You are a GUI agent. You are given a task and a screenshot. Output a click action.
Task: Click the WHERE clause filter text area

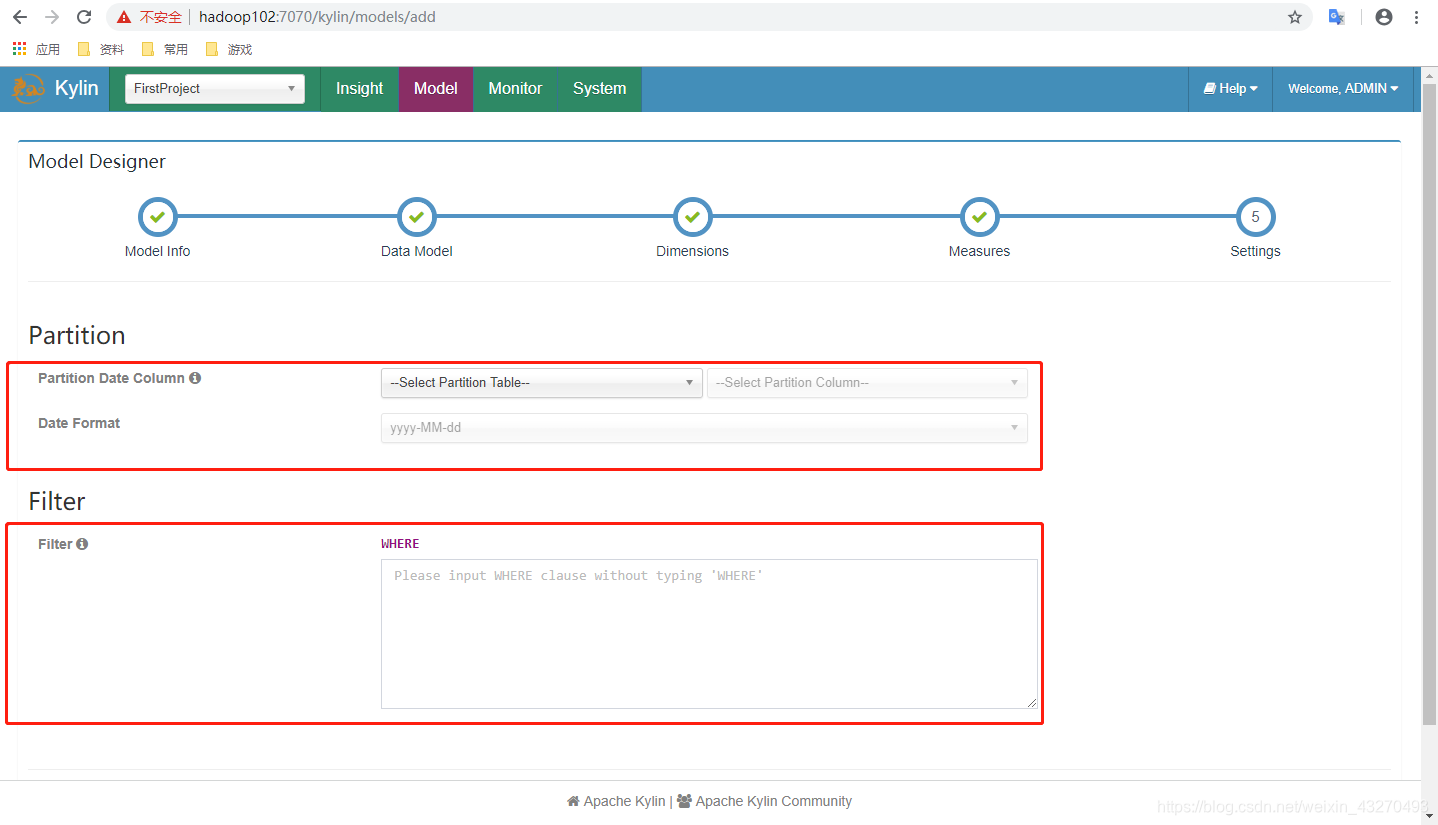(x=709, y=634)
